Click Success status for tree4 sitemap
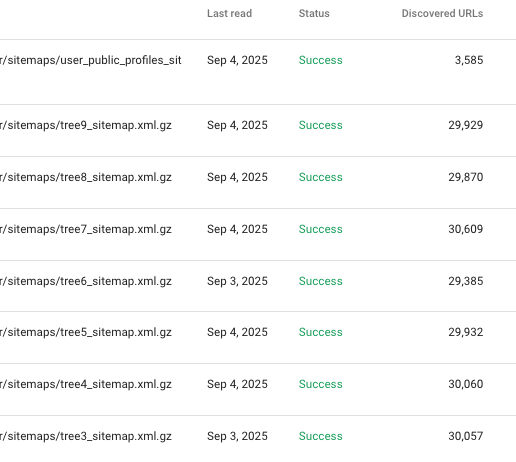Screen dimensions: 516x462 (320, 384)
